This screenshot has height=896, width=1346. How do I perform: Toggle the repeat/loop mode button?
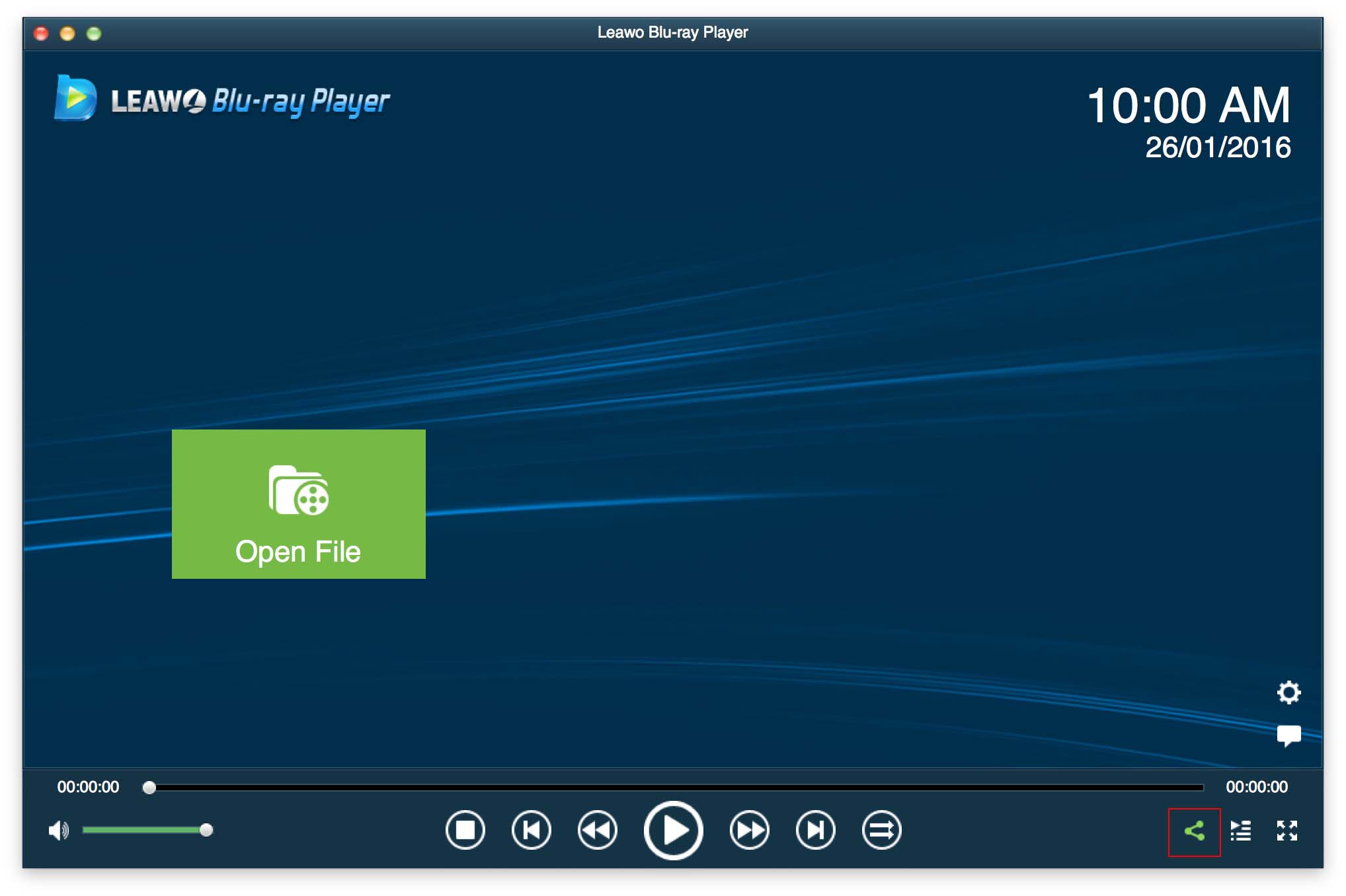(x=881, y=830)
